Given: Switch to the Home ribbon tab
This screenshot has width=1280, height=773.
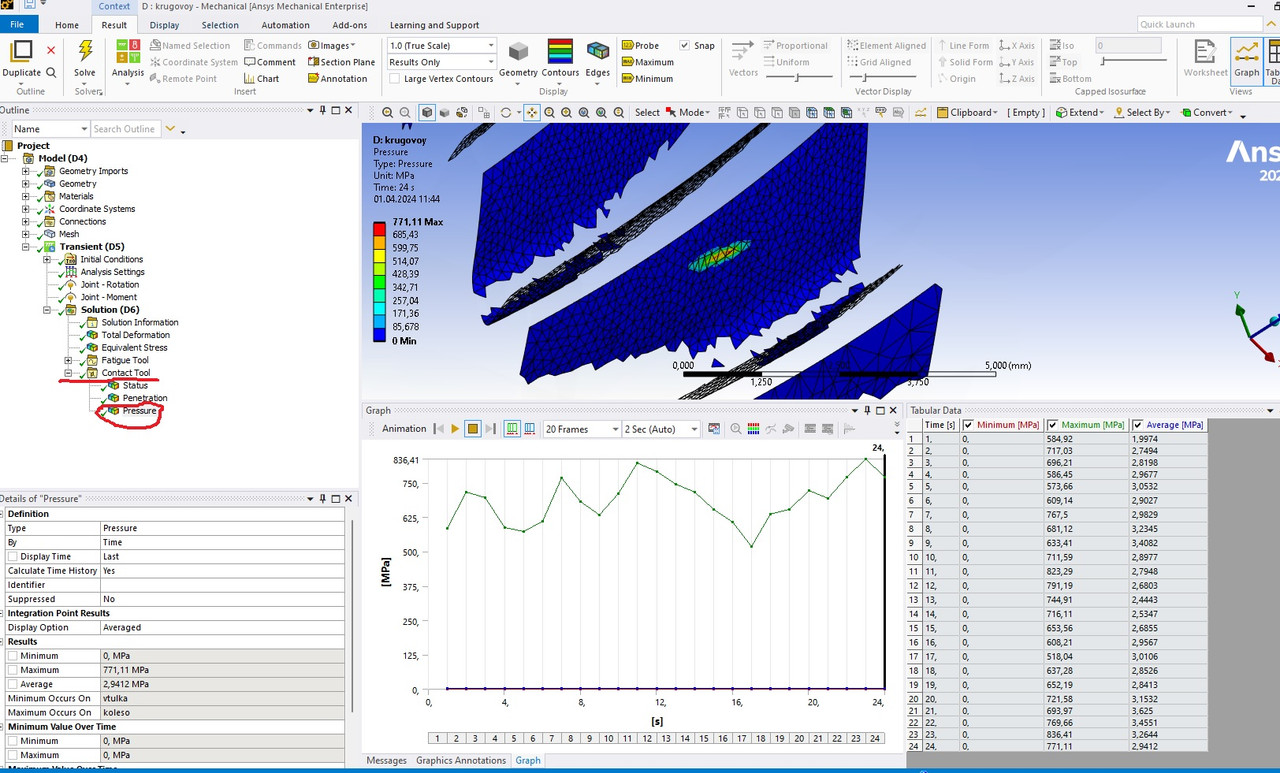Looking at the screenshot, I should tap(67, 25).
